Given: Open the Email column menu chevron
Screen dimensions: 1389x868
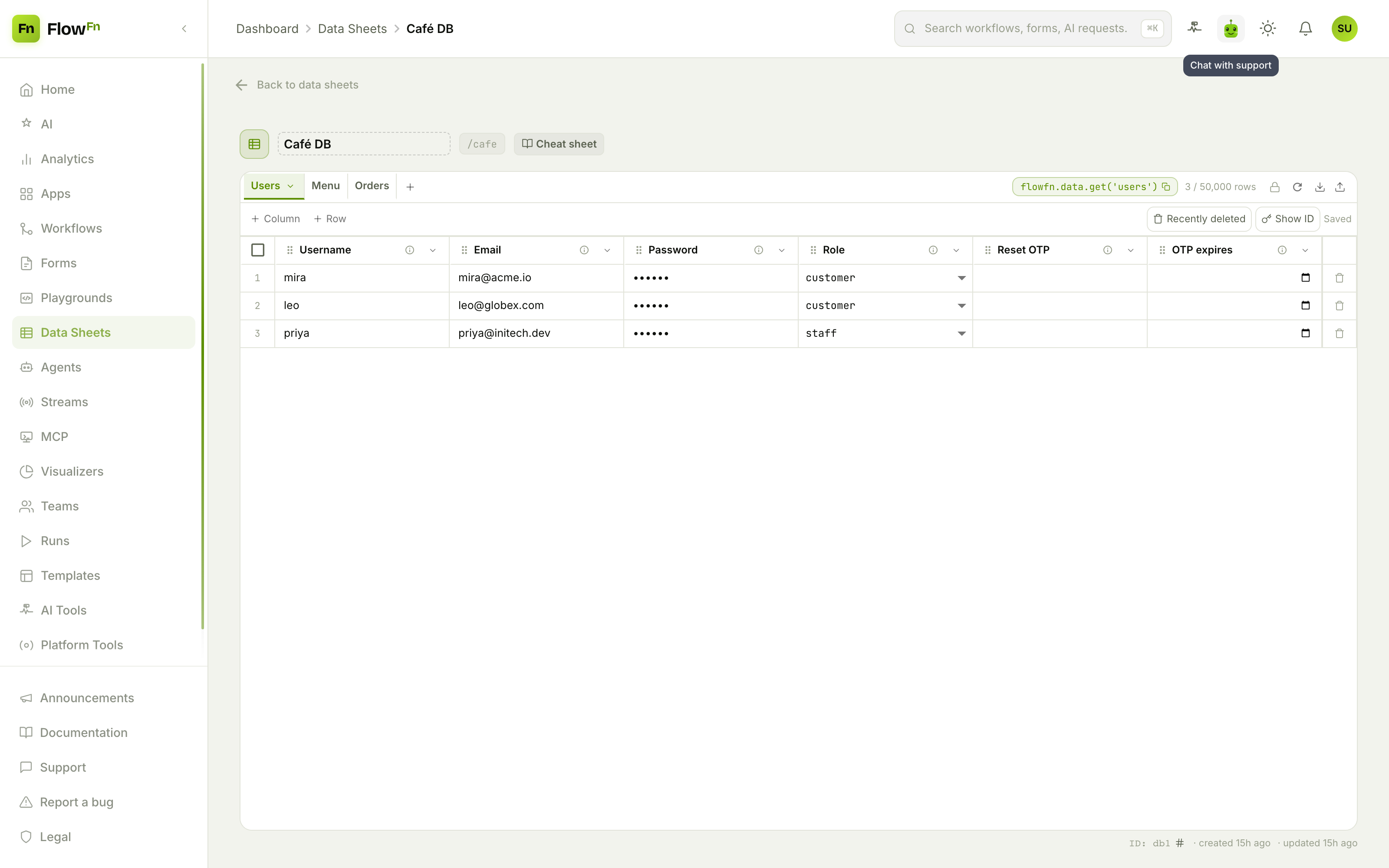Looking at the screenshot, I should [607, 250].
